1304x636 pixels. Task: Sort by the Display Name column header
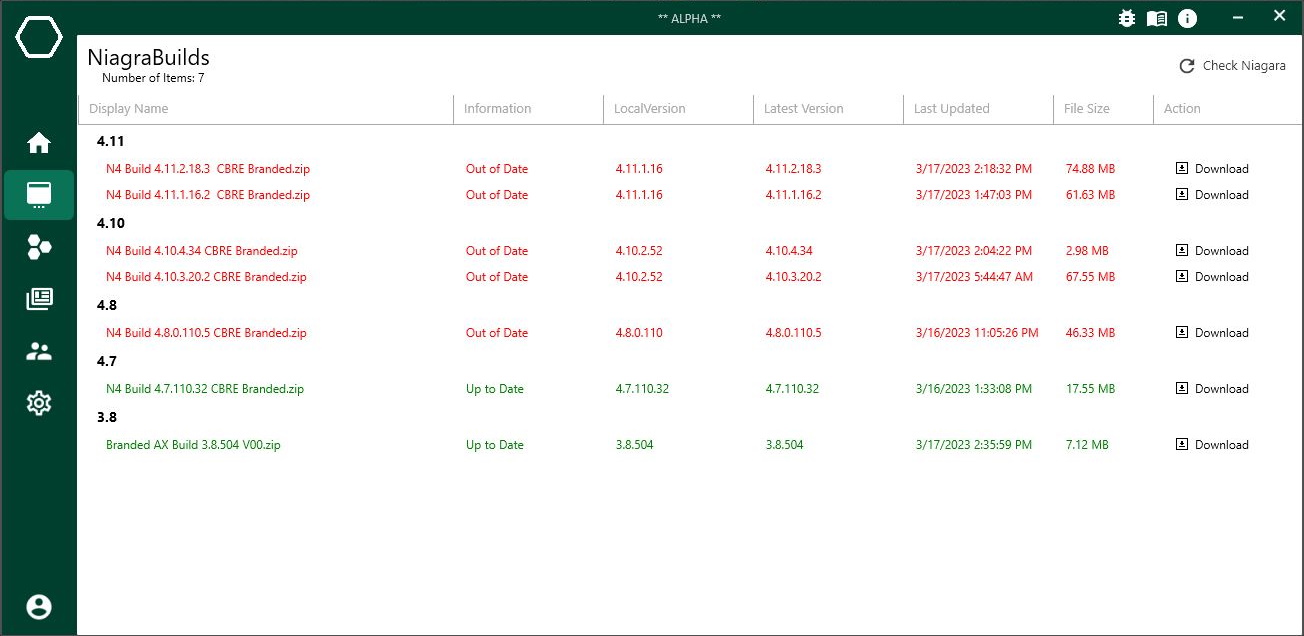click(128, 108)
